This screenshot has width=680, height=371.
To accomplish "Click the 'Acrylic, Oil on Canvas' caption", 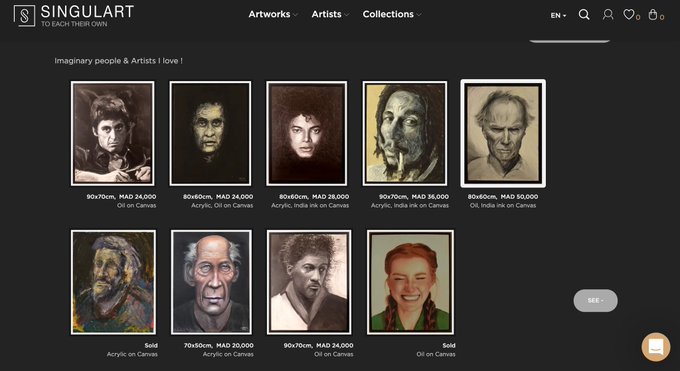I will (x=222, y=205).
